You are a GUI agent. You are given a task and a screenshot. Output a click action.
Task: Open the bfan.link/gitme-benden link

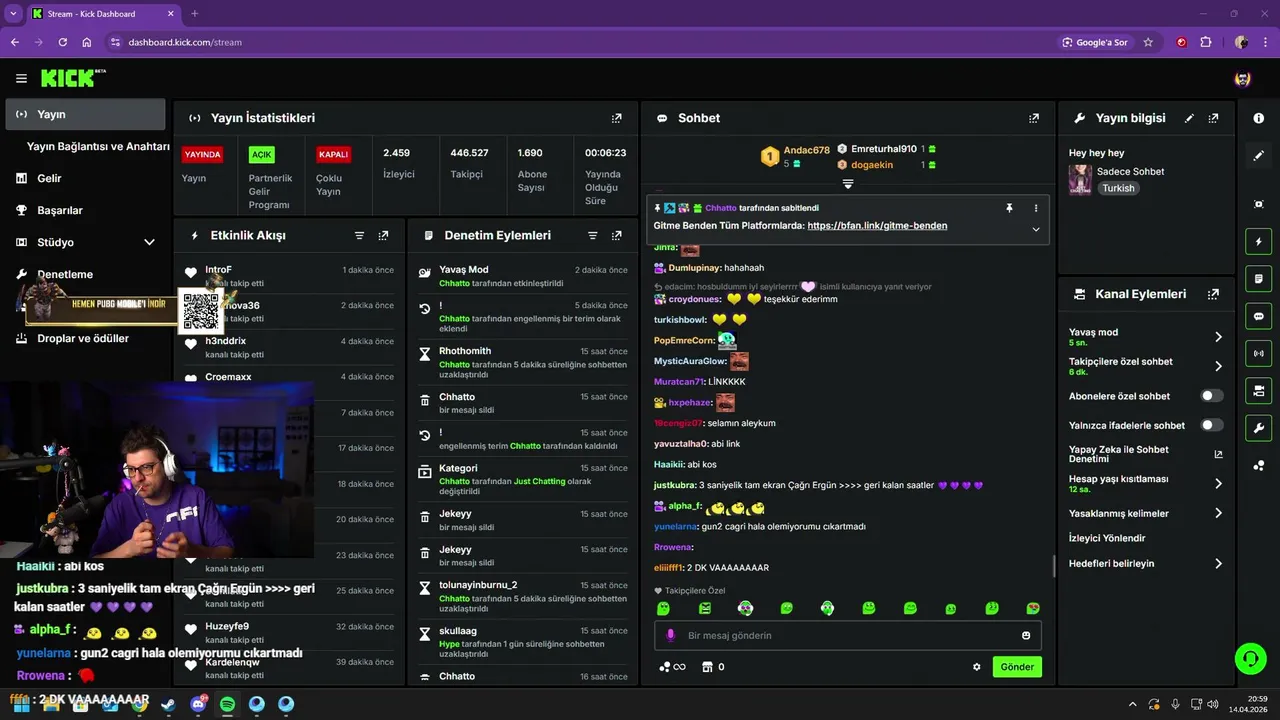pos(877,226)
